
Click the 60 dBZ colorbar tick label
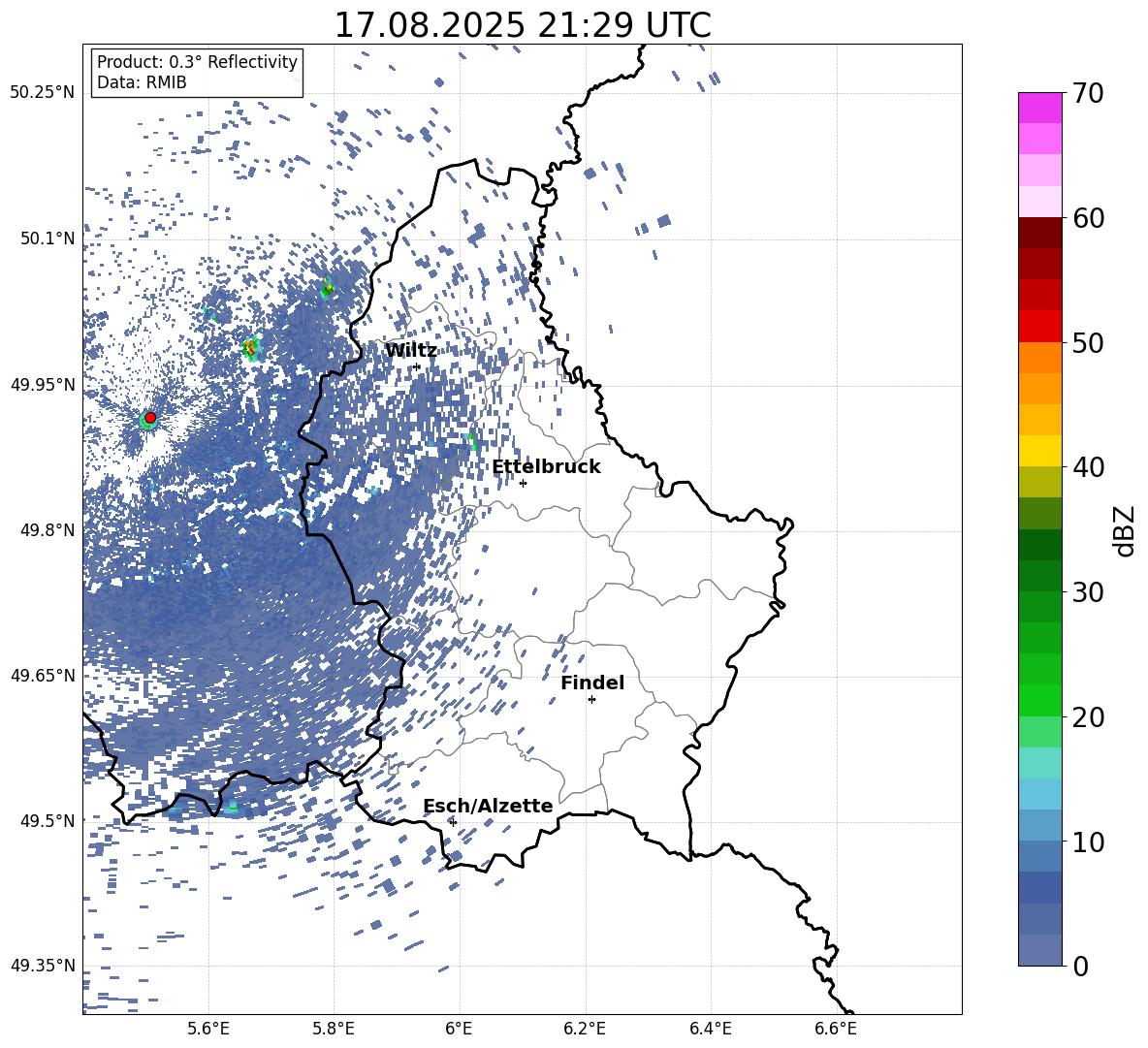pos(1087,218)
